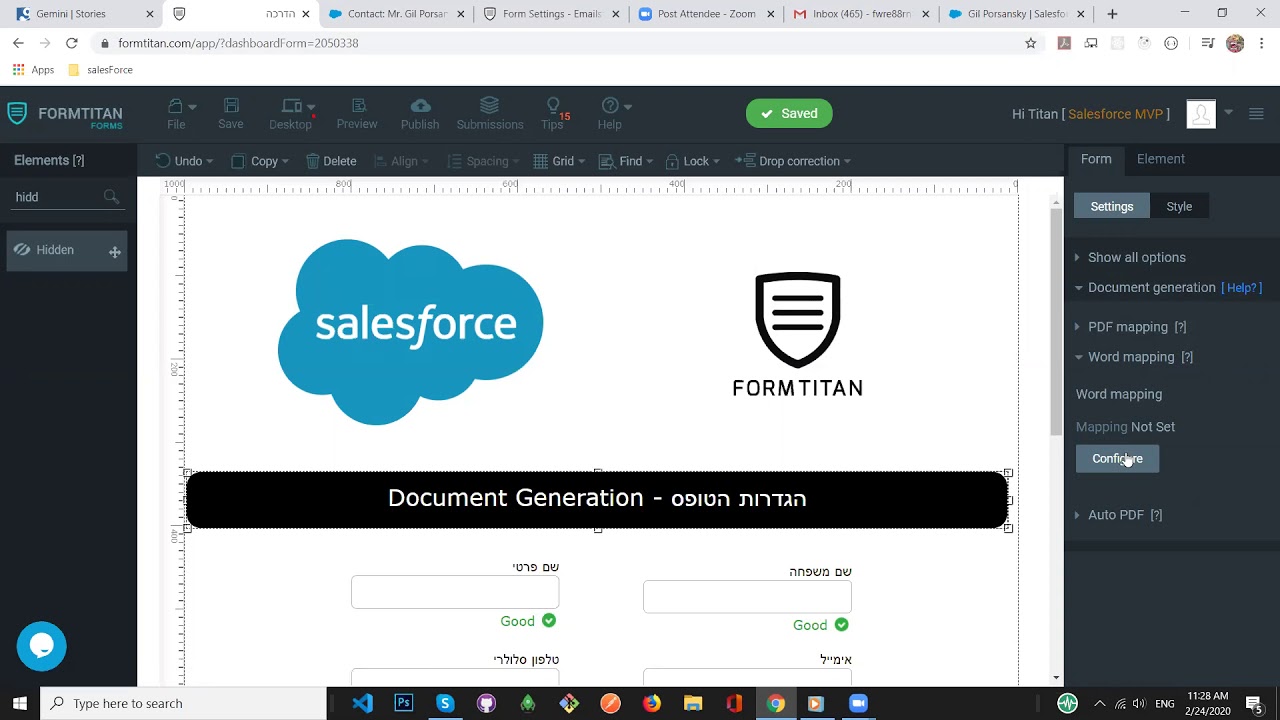Switch to the Element tab
This screenshot has width=1280, height=720.
(x=1161, y=159)
